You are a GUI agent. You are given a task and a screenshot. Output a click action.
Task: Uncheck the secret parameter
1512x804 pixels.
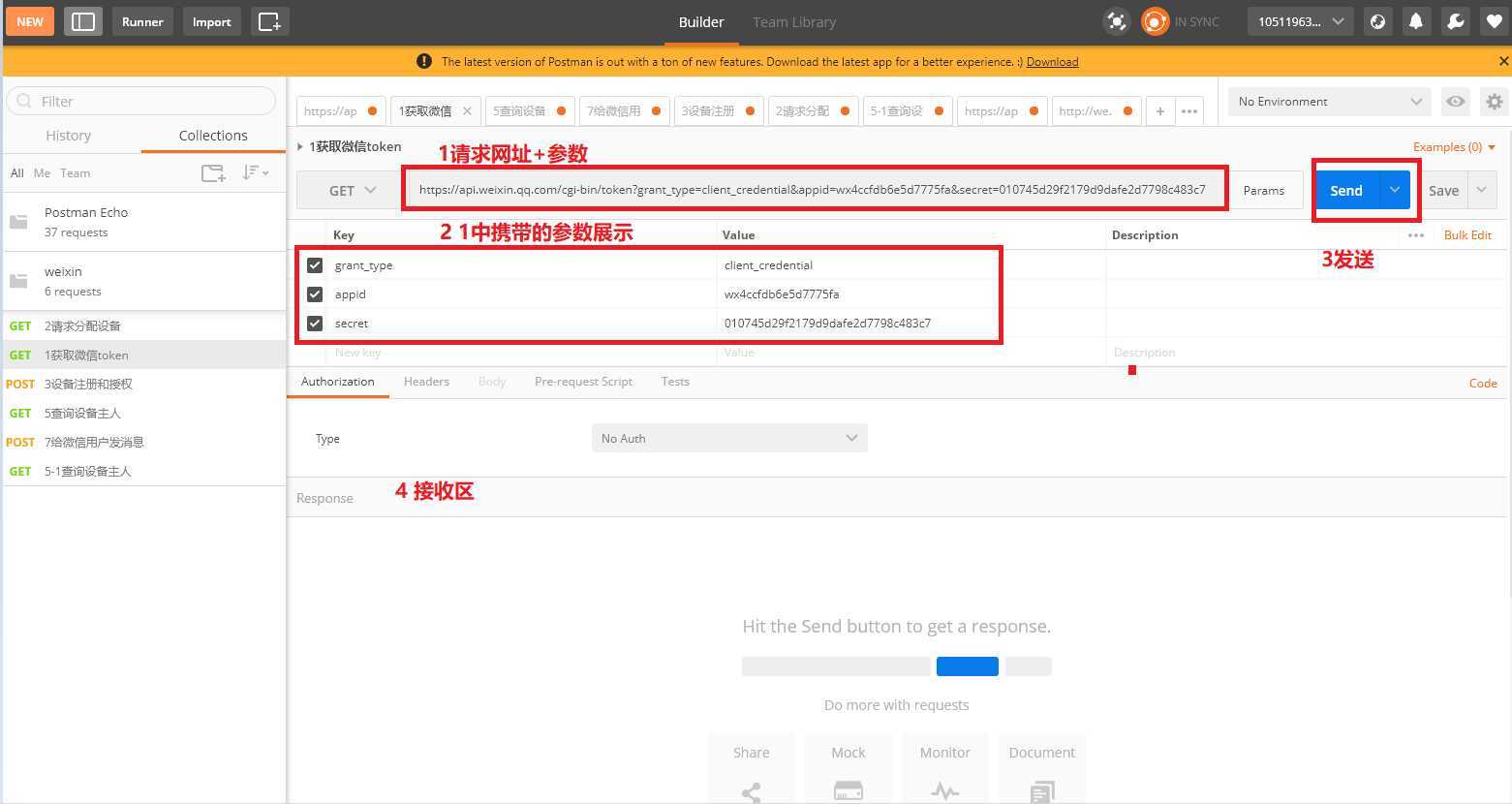click(314, 323)
